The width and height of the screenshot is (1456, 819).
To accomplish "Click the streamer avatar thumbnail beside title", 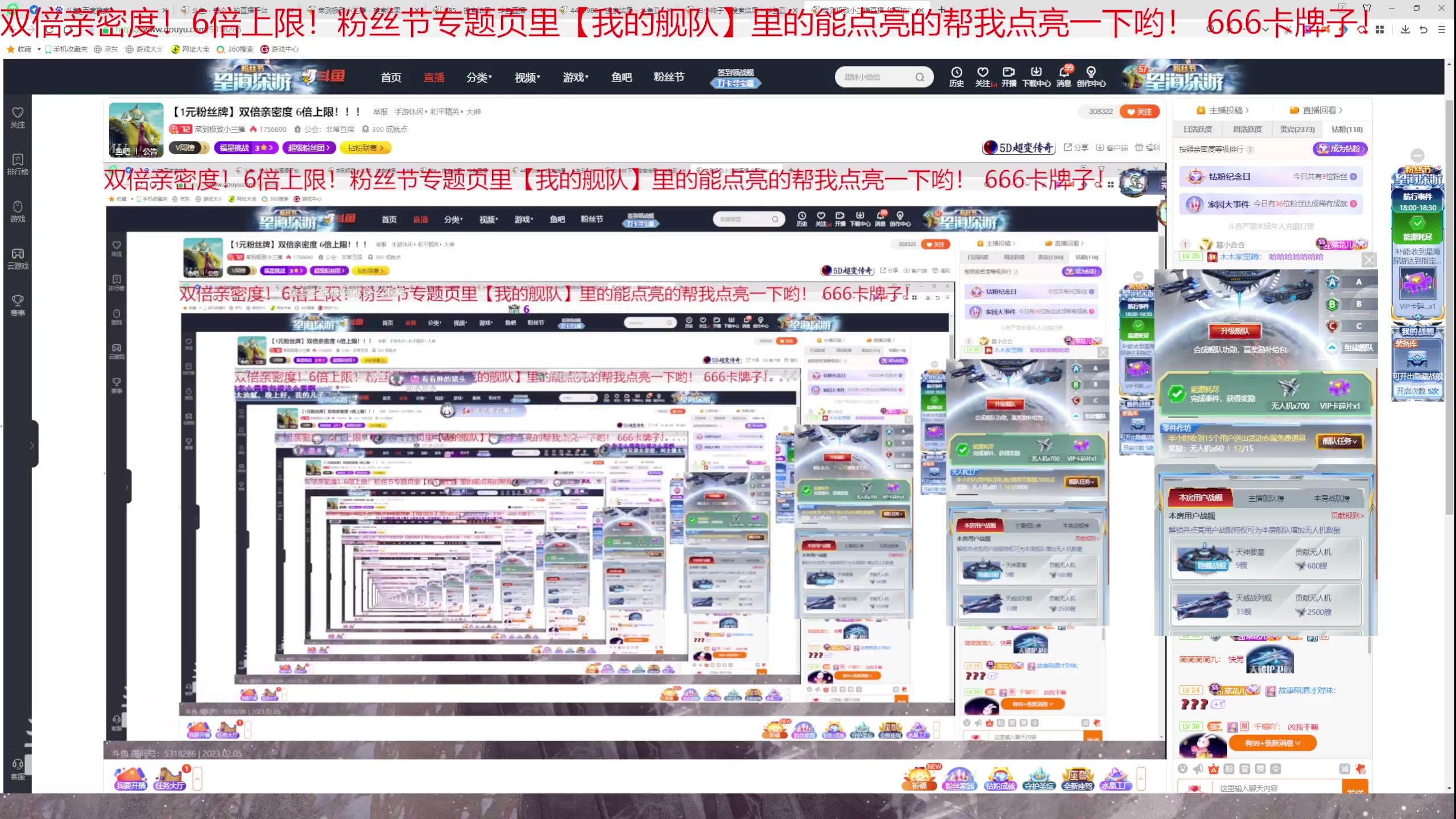I will pos(136,130).
